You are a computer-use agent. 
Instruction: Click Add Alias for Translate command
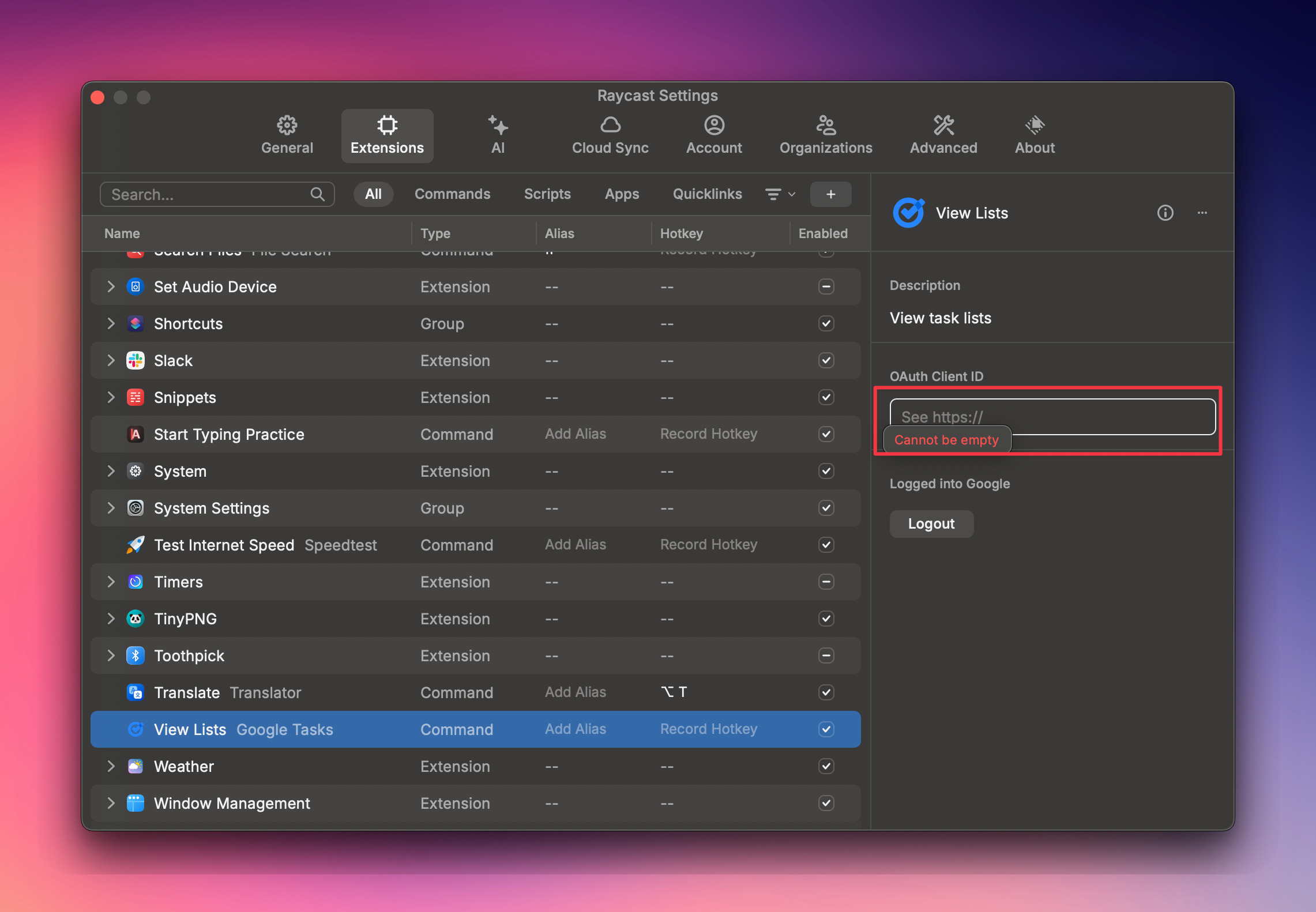tap(576, 692)
